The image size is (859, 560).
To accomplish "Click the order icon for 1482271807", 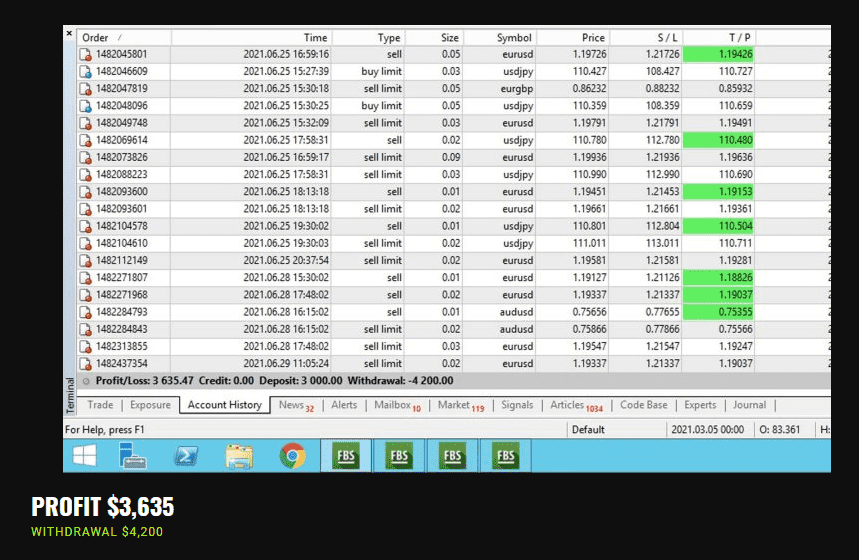I will 85,278.
